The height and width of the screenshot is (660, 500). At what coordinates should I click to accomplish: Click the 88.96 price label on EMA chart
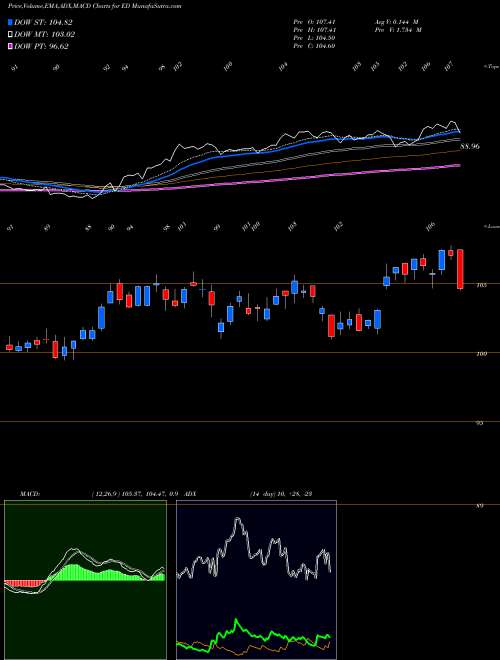470,147
